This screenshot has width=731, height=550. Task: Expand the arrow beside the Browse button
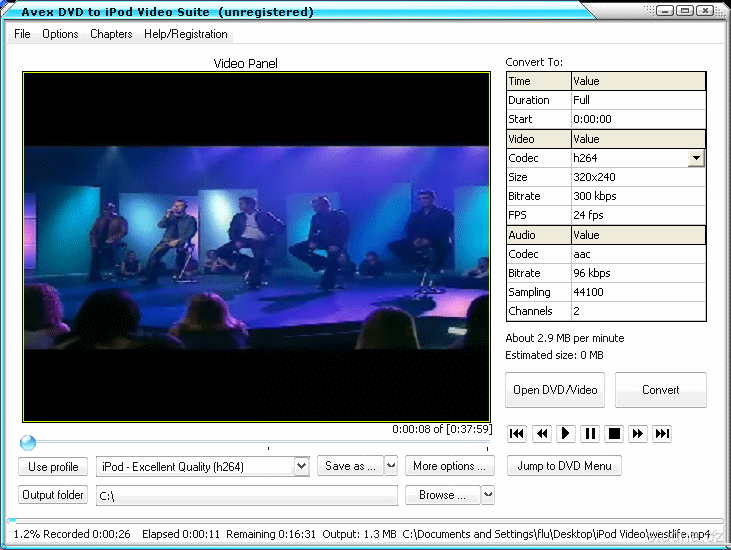(x=488, y=495)
